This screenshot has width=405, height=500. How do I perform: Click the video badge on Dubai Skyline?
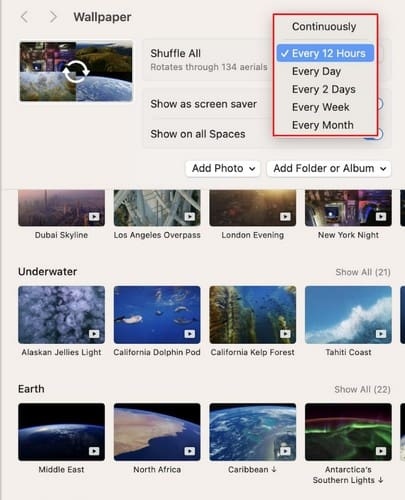point(94,217)
